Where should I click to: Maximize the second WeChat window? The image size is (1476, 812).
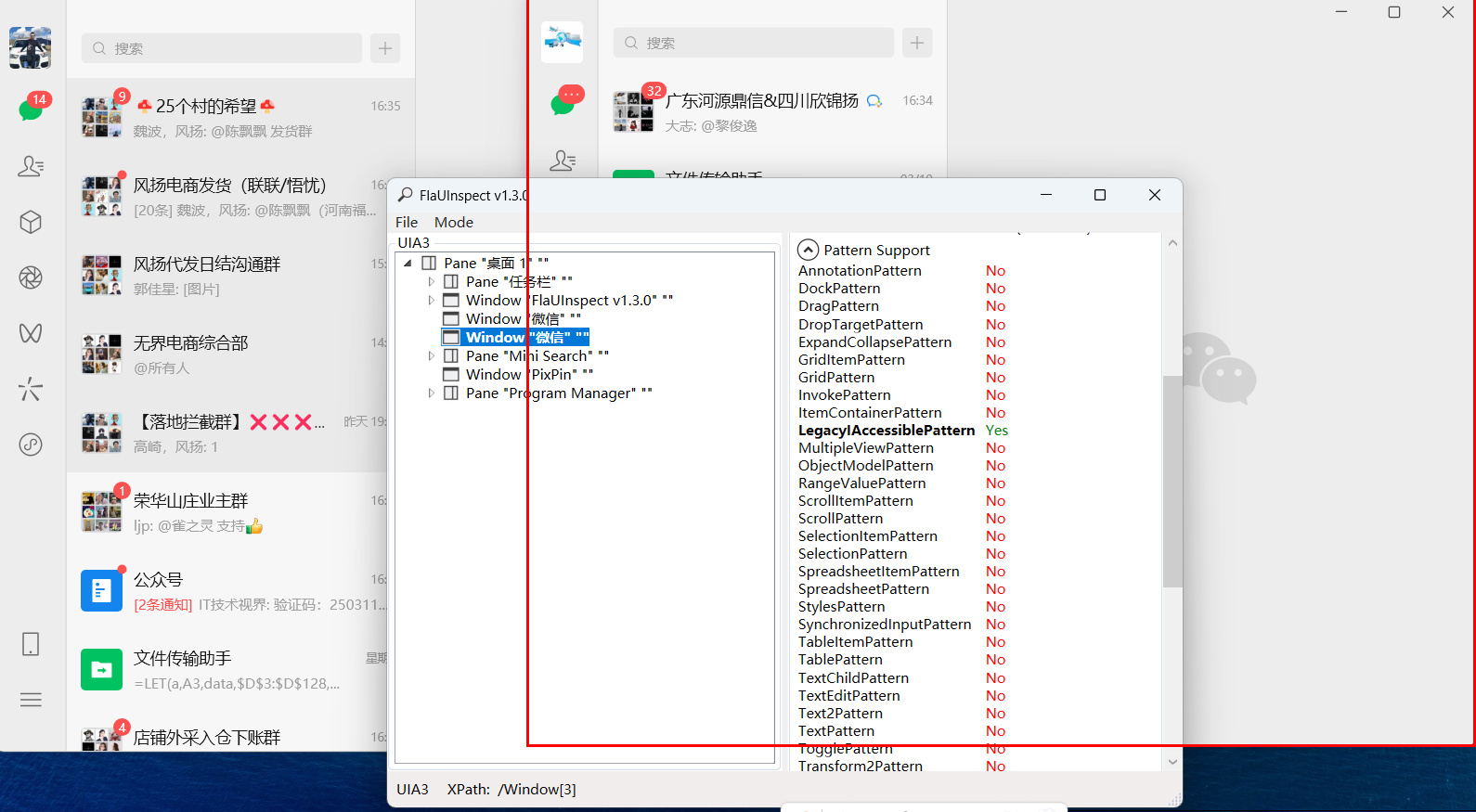[1394, 12]
